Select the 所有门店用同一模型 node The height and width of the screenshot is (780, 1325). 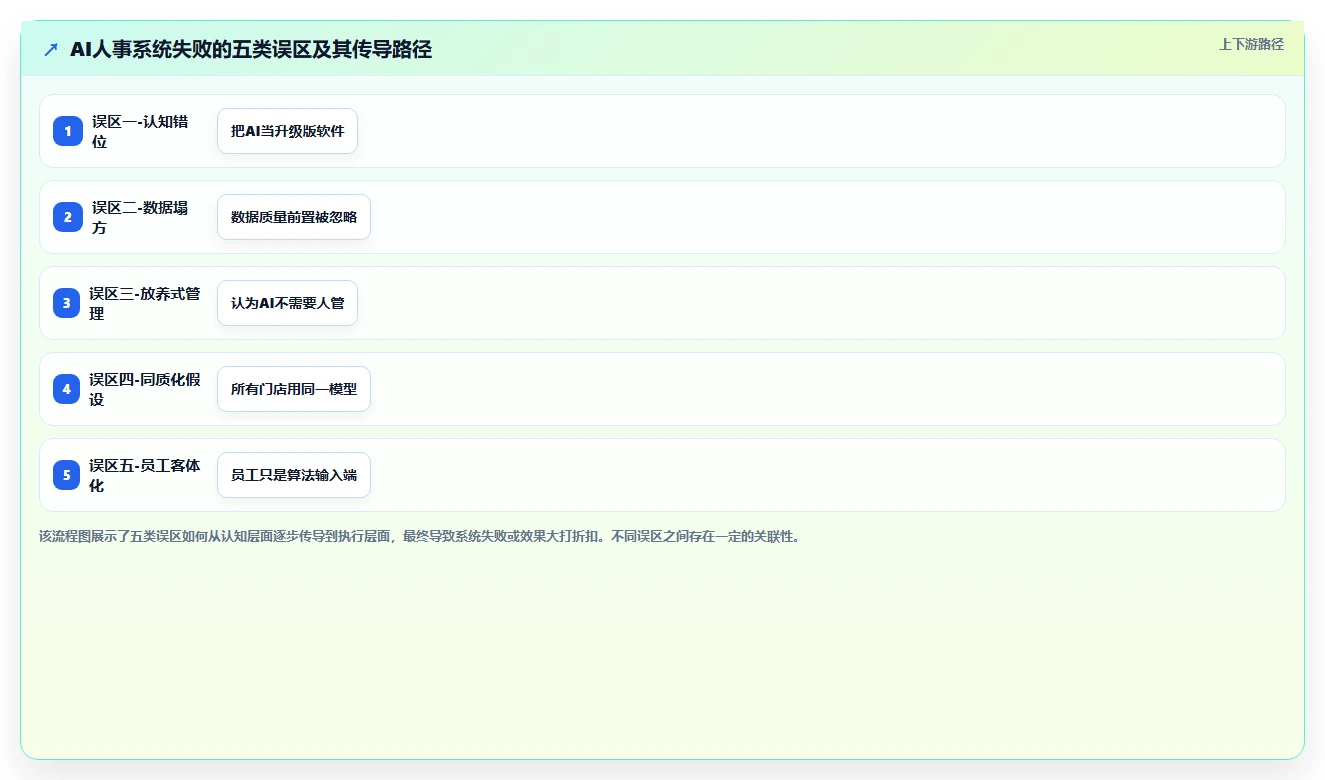(294, 389)
